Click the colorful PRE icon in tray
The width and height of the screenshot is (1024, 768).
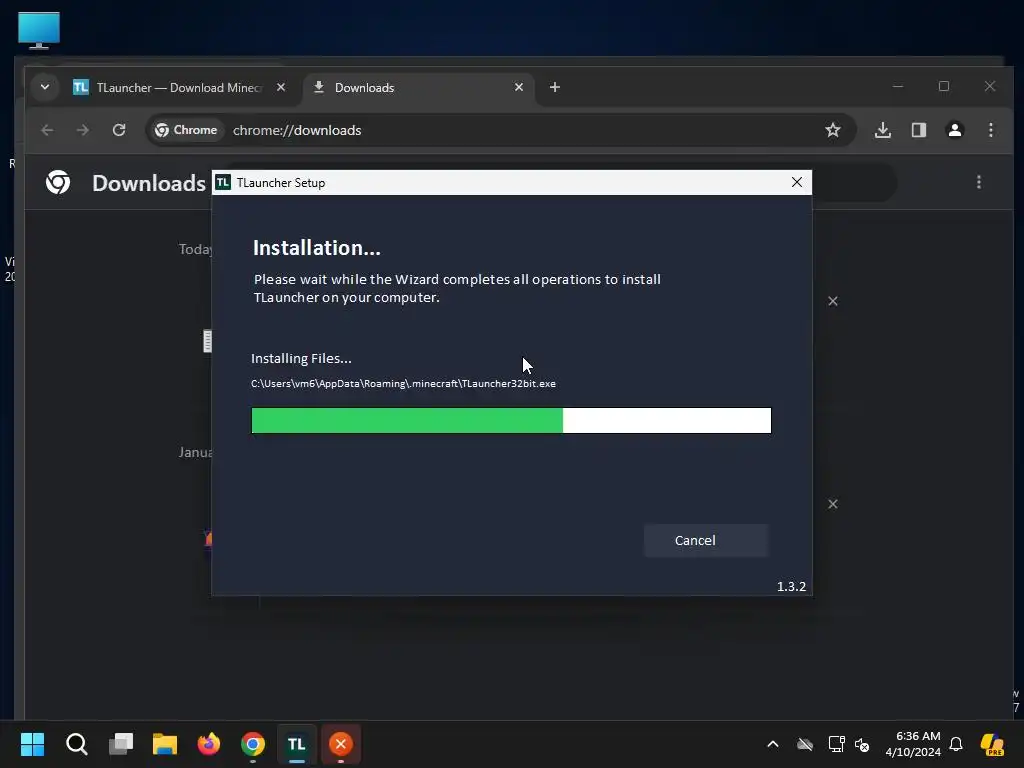(992, 744)
